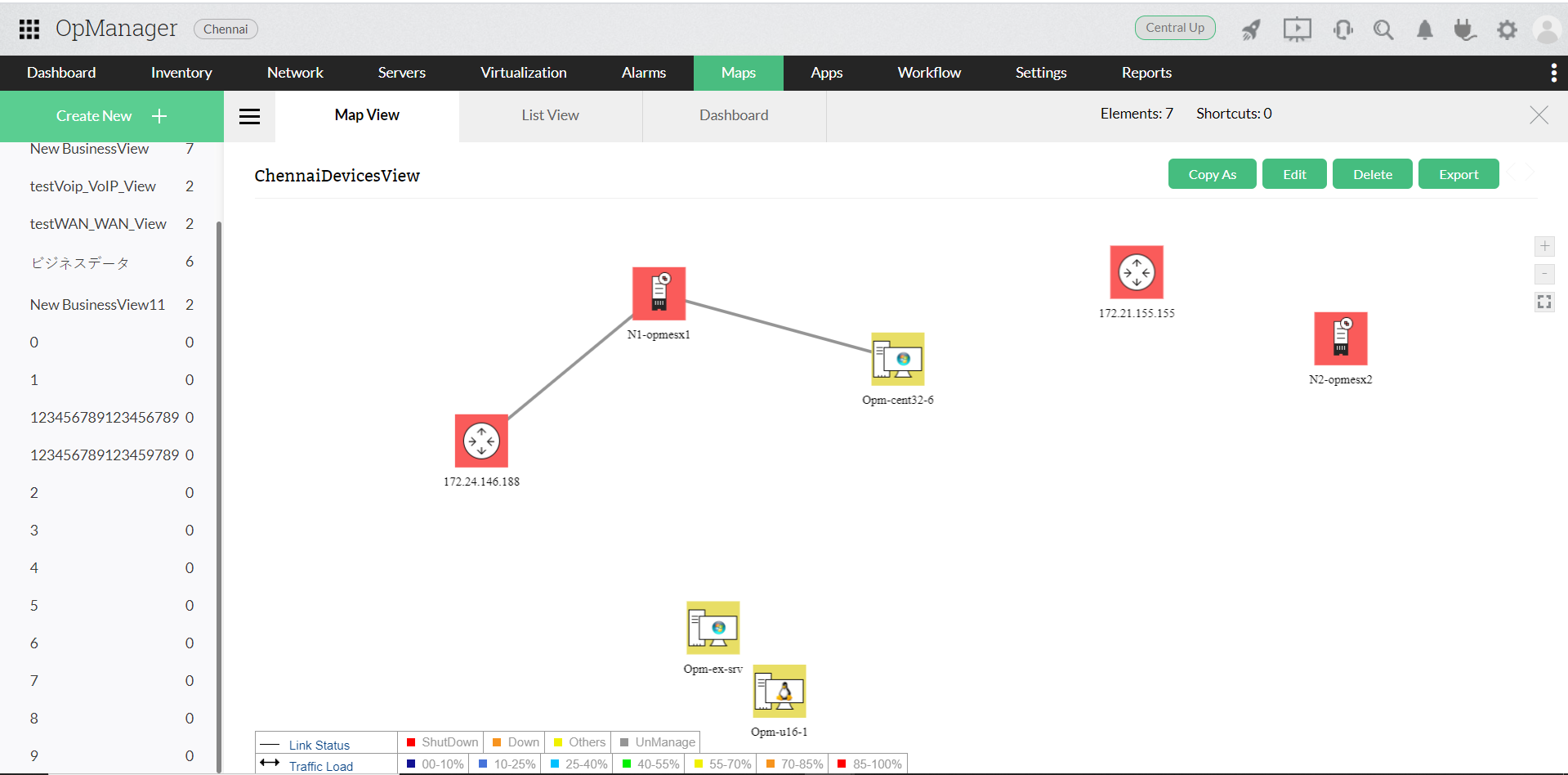
Task: Open the presentation screen icon
Action: 1297,30
